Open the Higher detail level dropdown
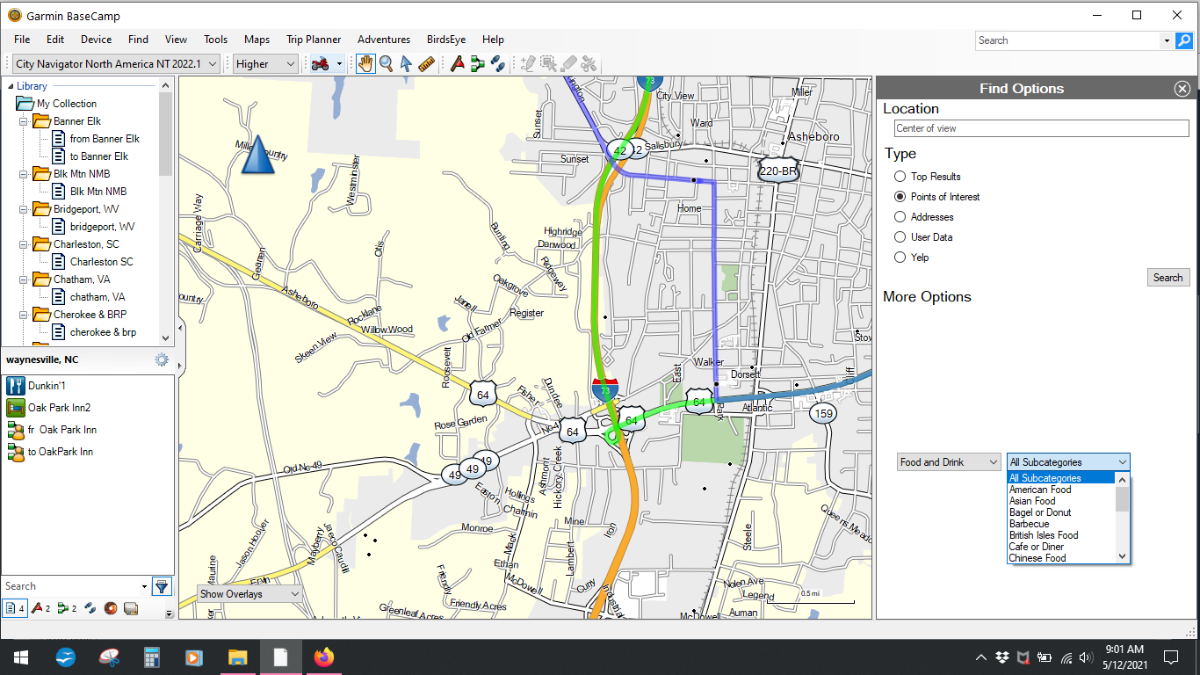The image size is (1200, 675). click(266, 64)
